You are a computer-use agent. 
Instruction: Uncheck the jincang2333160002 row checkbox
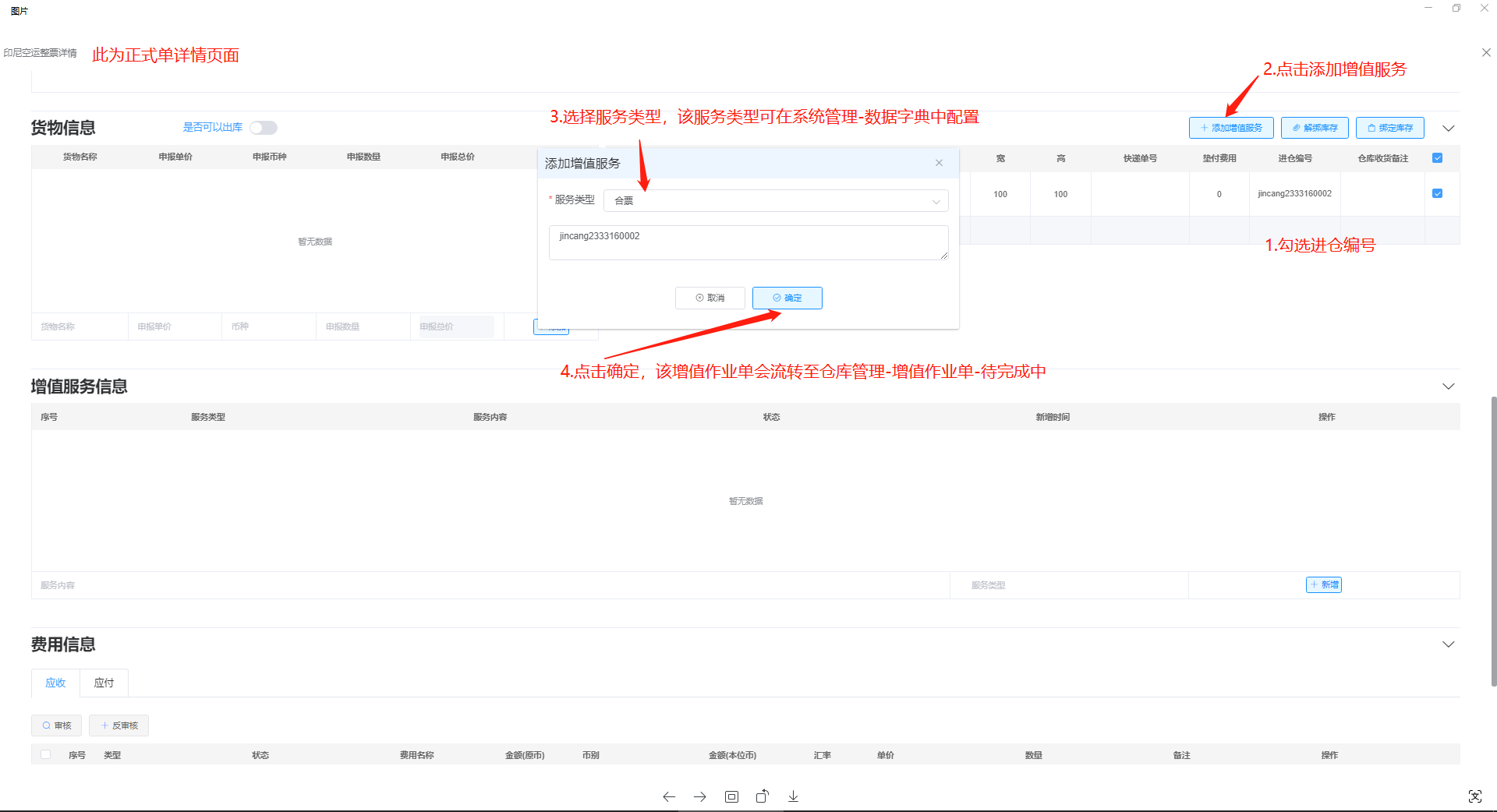pyautogui.click(x=1437, y=193)
